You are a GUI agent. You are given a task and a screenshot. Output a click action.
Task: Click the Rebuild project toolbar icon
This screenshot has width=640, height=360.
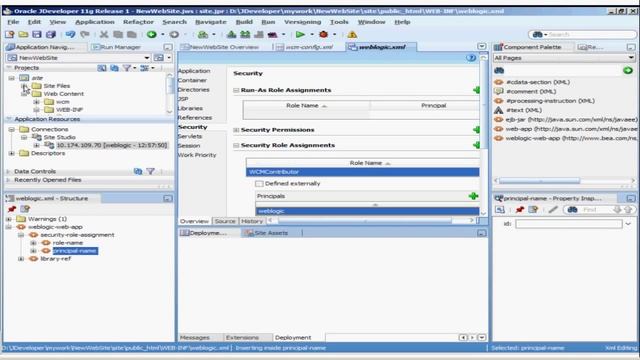(x=245, y=35)
